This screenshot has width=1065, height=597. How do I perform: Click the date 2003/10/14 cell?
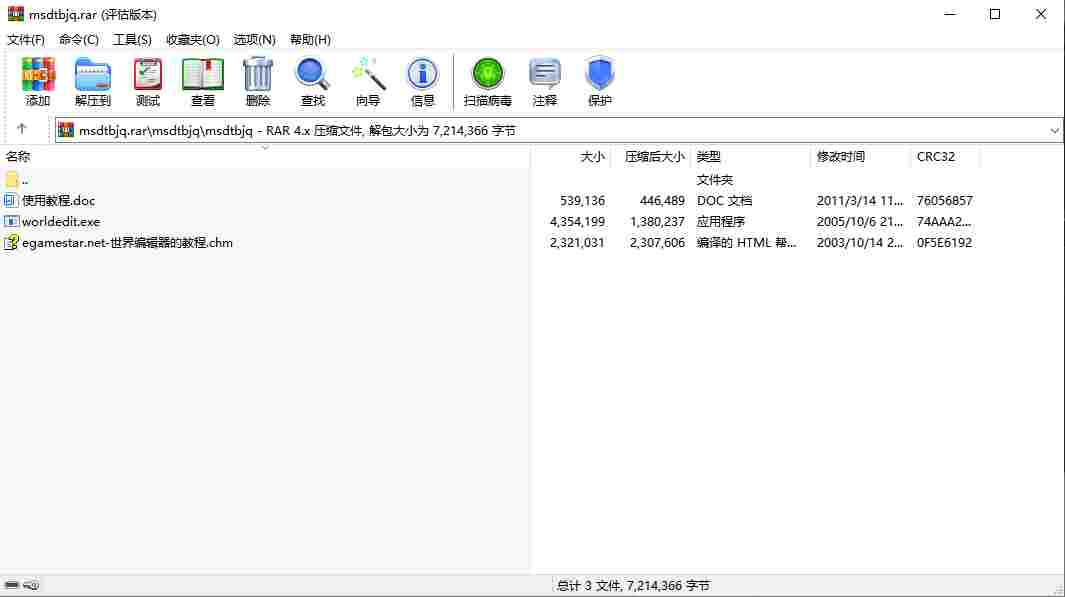(x=860, y=242)
